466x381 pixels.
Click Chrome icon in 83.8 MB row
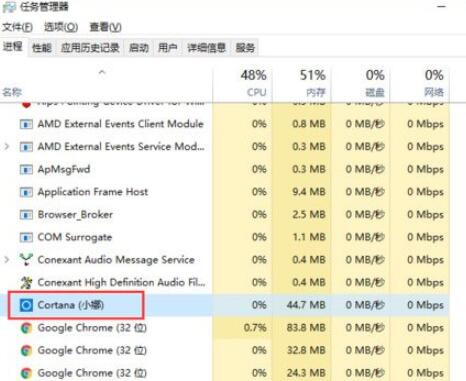(x=26, y=328)
